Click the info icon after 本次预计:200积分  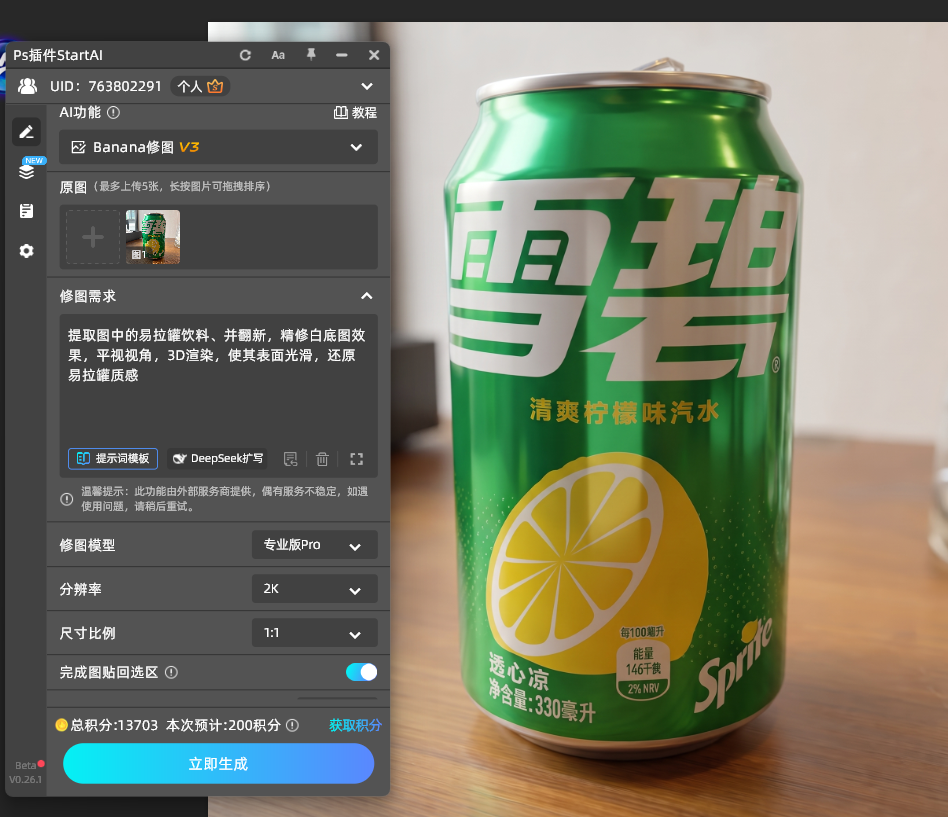(292, 725)
